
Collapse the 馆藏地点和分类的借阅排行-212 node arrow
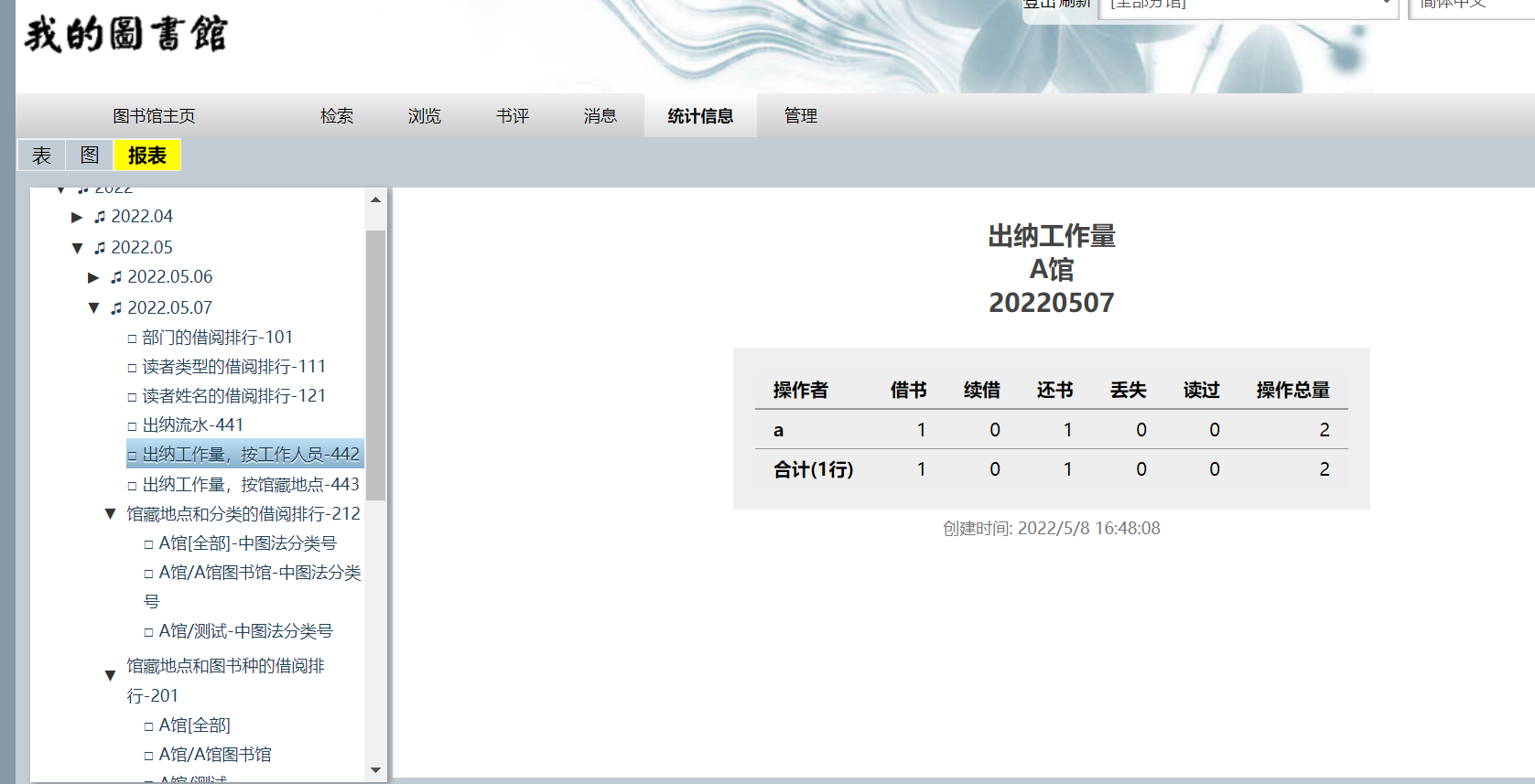[110, 514]
